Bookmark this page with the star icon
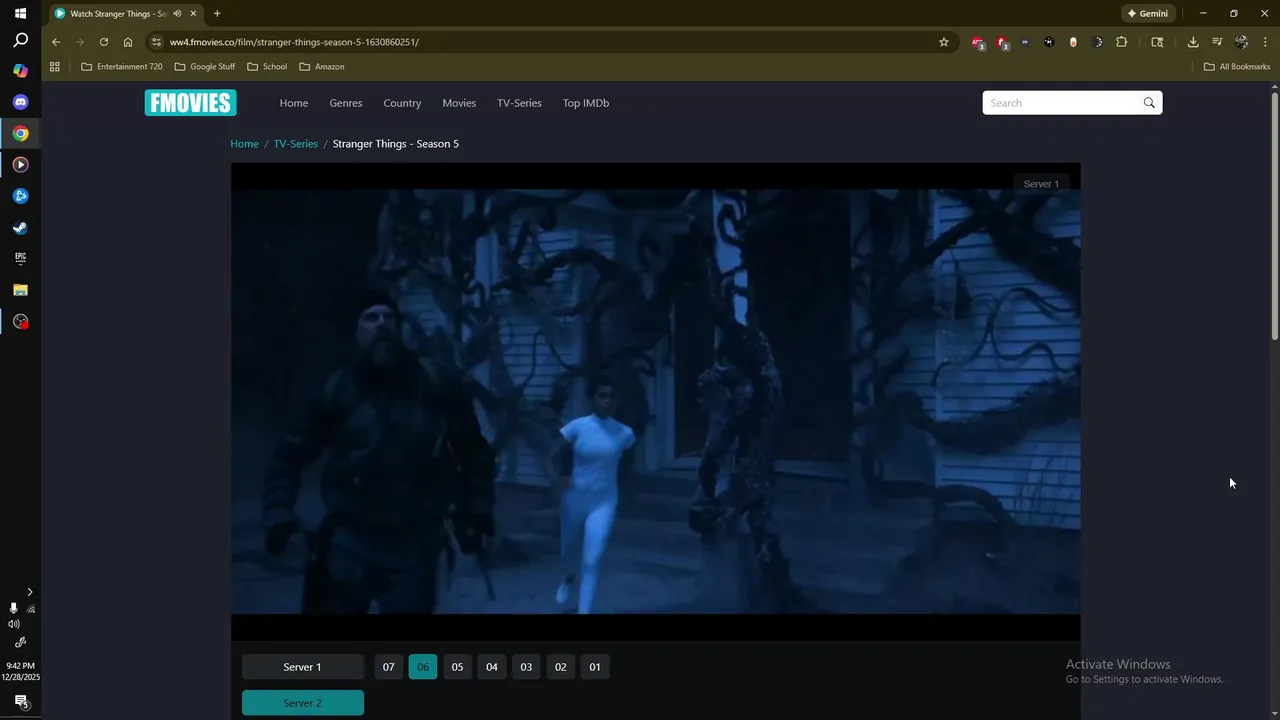The width and height of the screenshot is (1280, 720). coord(943,42)
